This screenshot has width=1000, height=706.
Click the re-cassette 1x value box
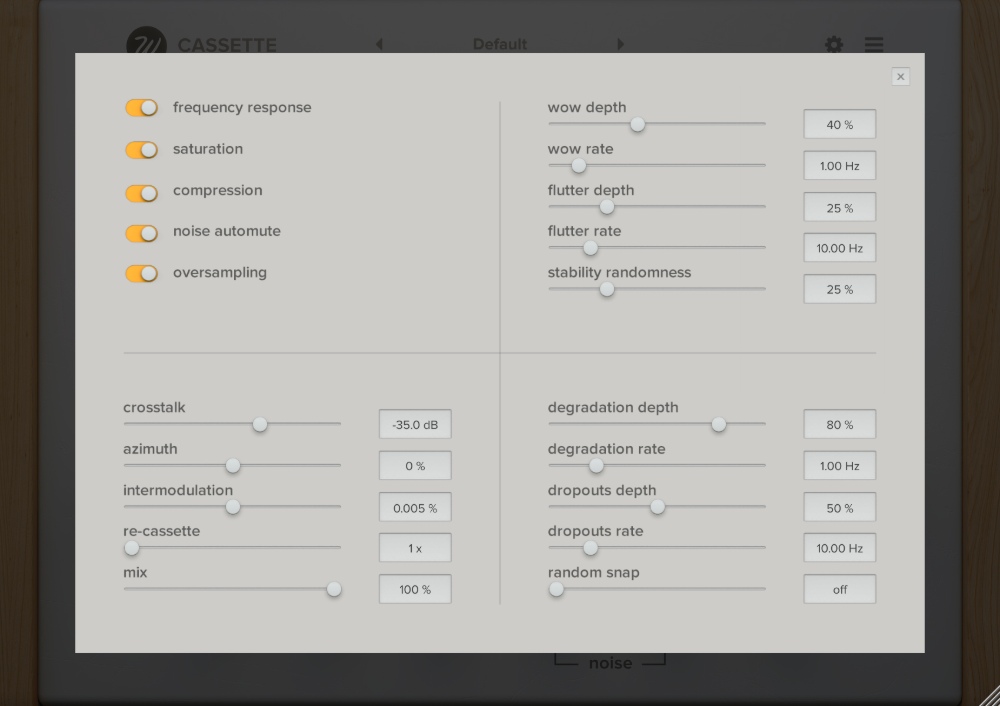tap(415, 547)
